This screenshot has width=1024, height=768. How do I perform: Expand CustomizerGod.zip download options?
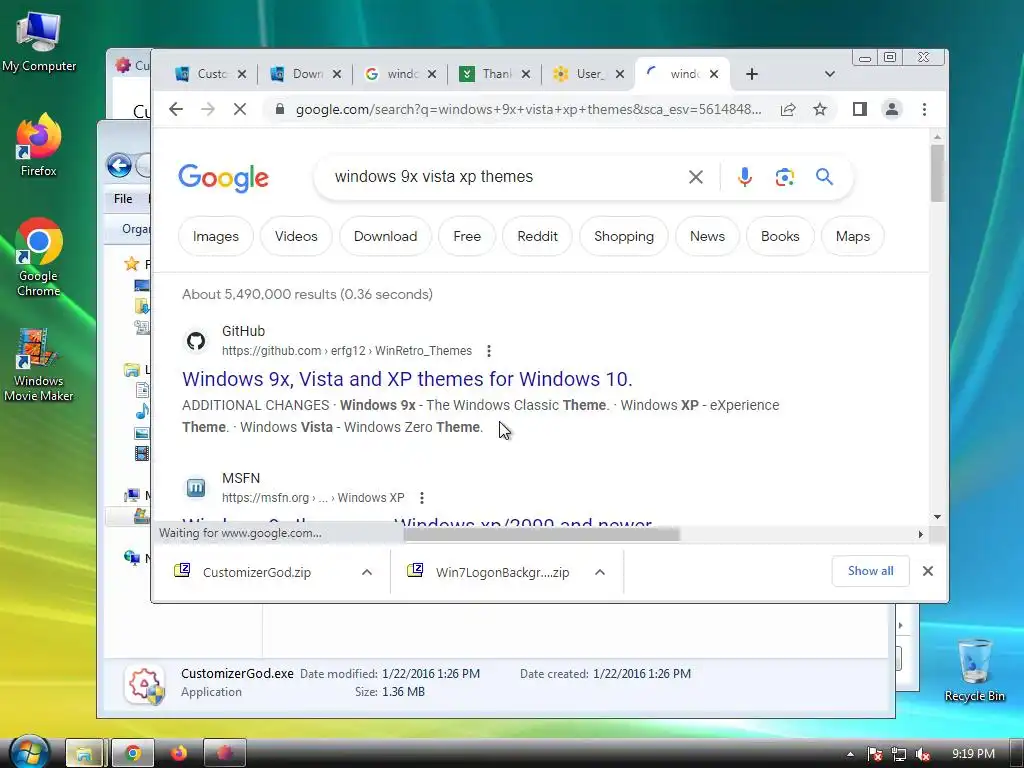(367, 572)
